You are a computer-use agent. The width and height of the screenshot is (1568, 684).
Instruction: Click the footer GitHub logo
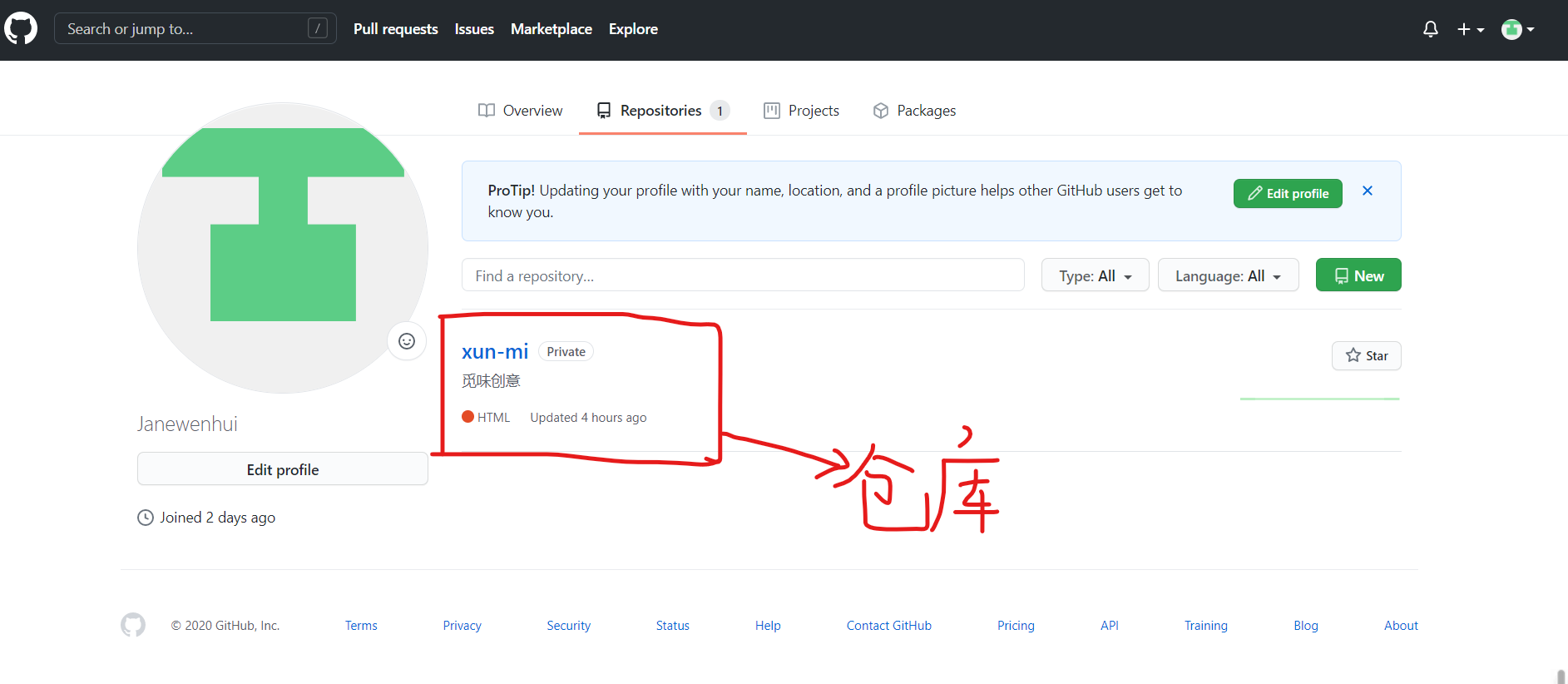[x=133, y=625]
